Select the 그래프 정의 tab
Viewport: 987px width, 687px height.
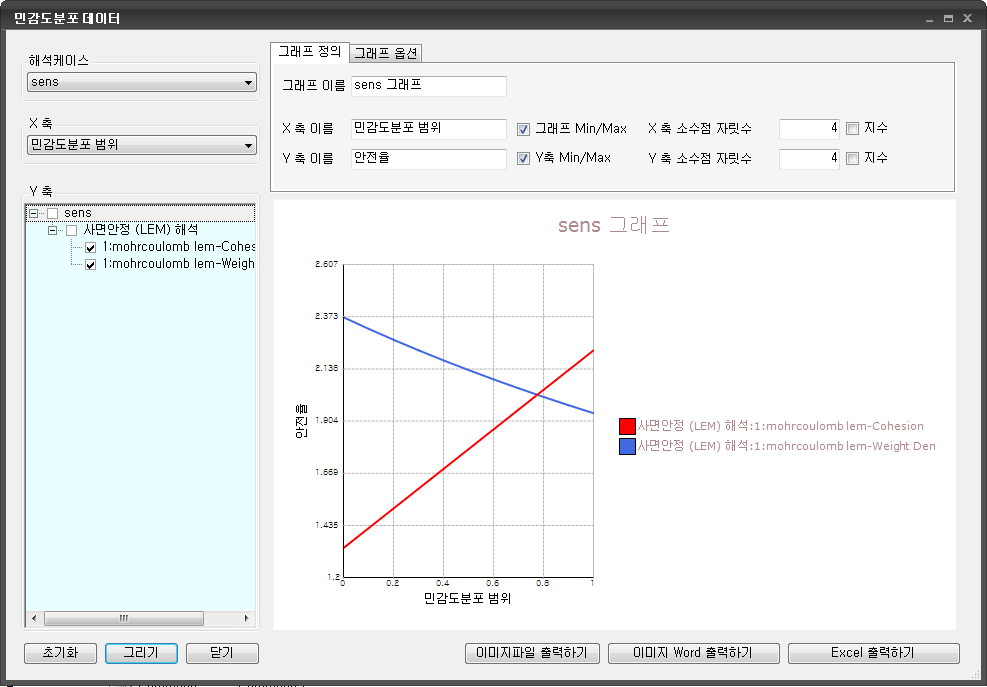pos(310,52)
